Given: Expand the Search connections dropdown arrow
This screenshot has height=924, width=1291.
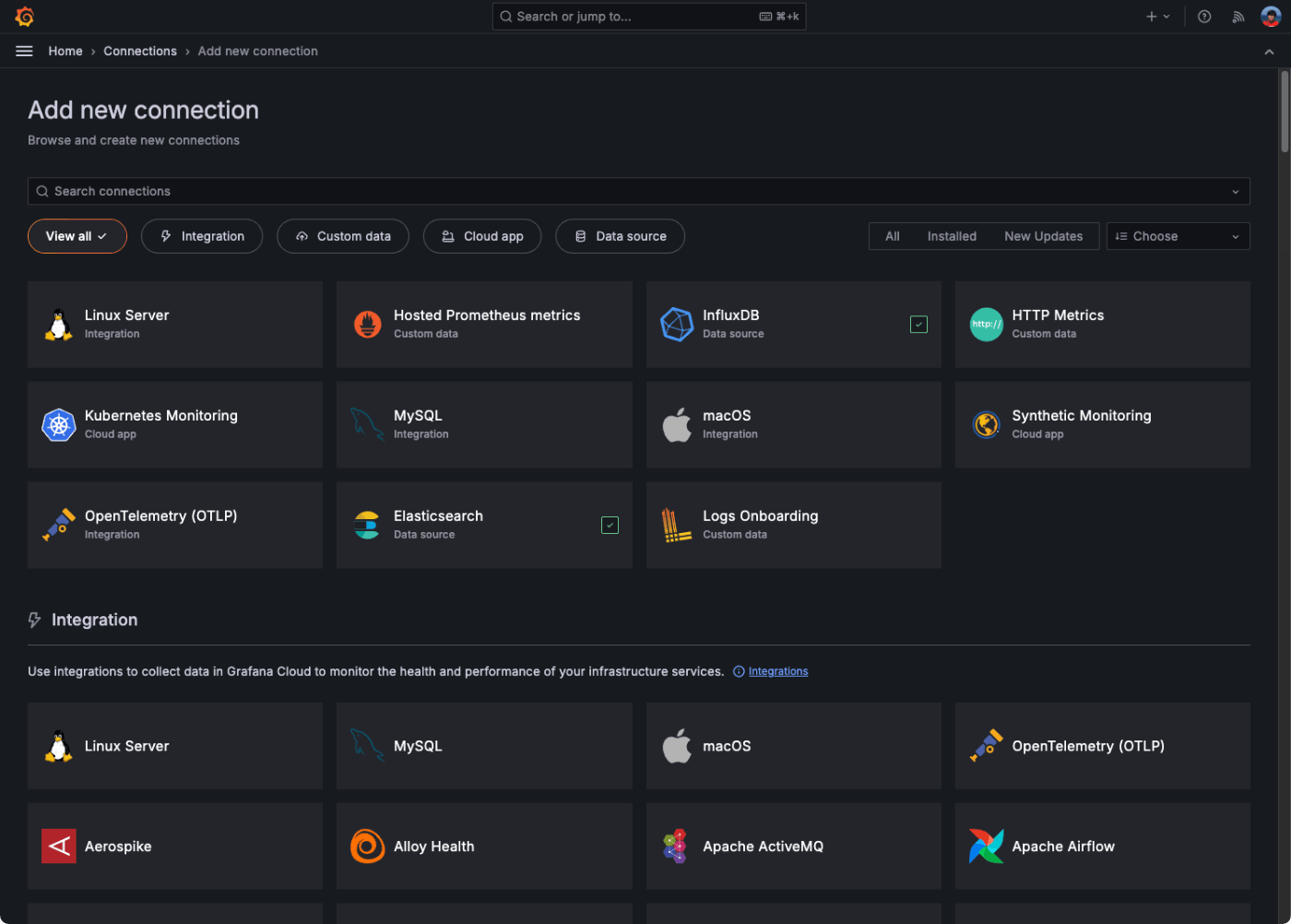Looking at the screenshot, I should click(x=1236, y=192).
